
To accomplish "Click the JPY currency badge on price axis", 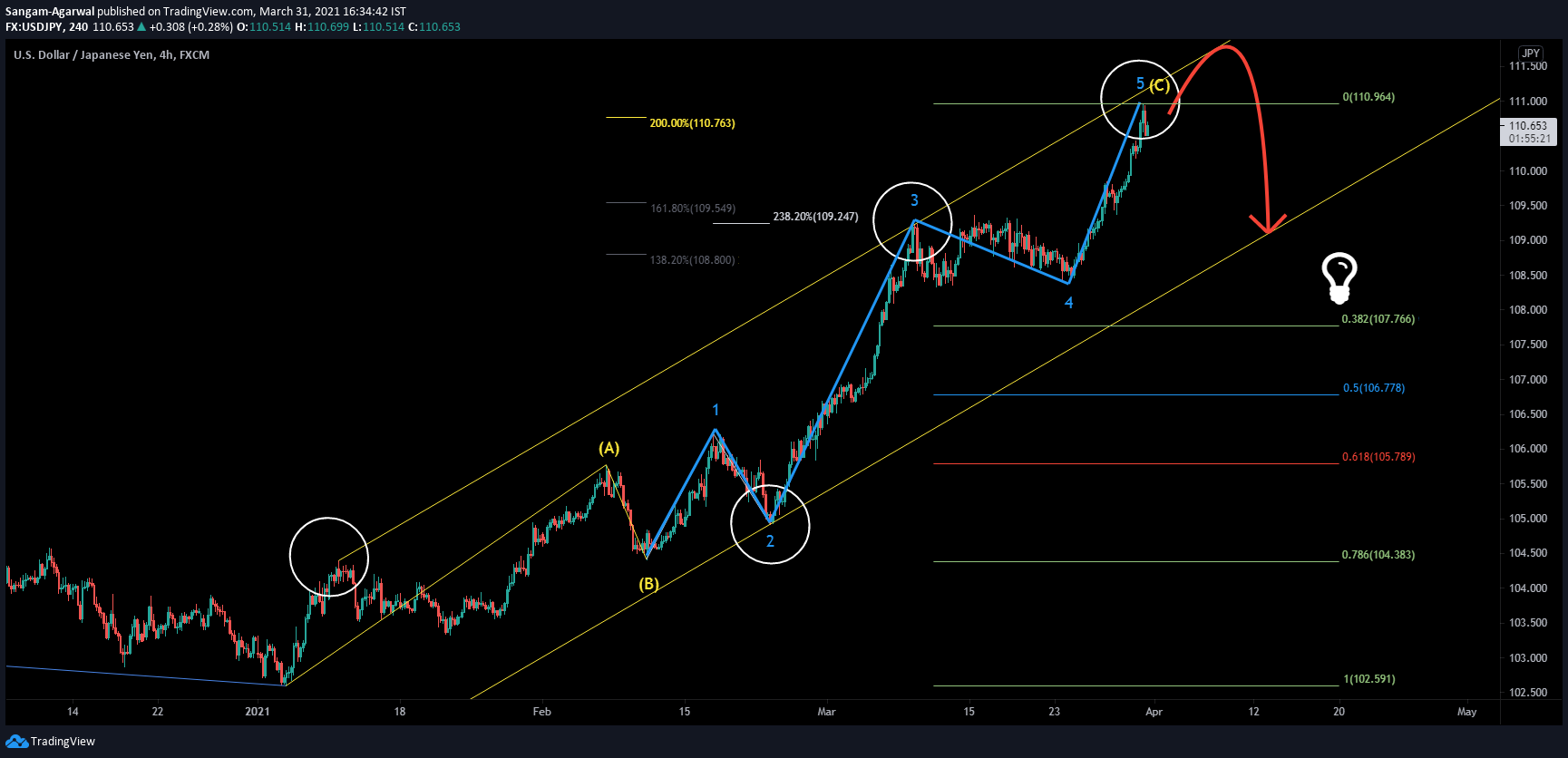I will click(x=1531, y=53).
